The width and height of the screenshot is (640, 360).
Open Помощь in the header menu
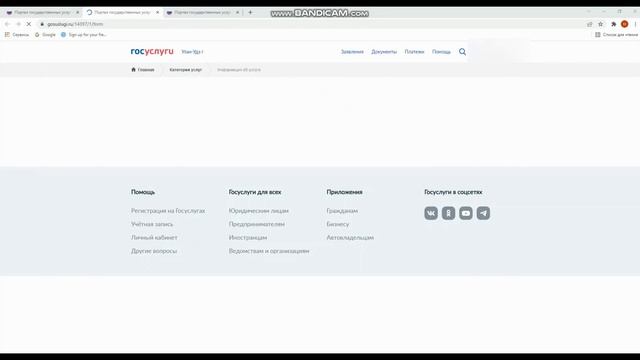441,52
